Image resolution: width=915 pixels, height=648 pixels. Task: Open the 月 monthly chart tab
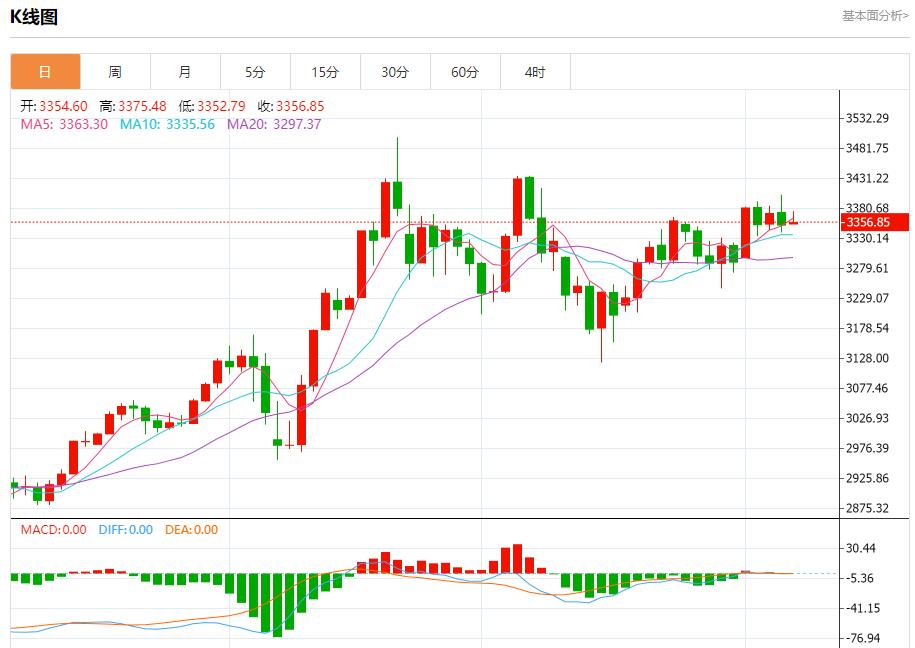point(185,72)
